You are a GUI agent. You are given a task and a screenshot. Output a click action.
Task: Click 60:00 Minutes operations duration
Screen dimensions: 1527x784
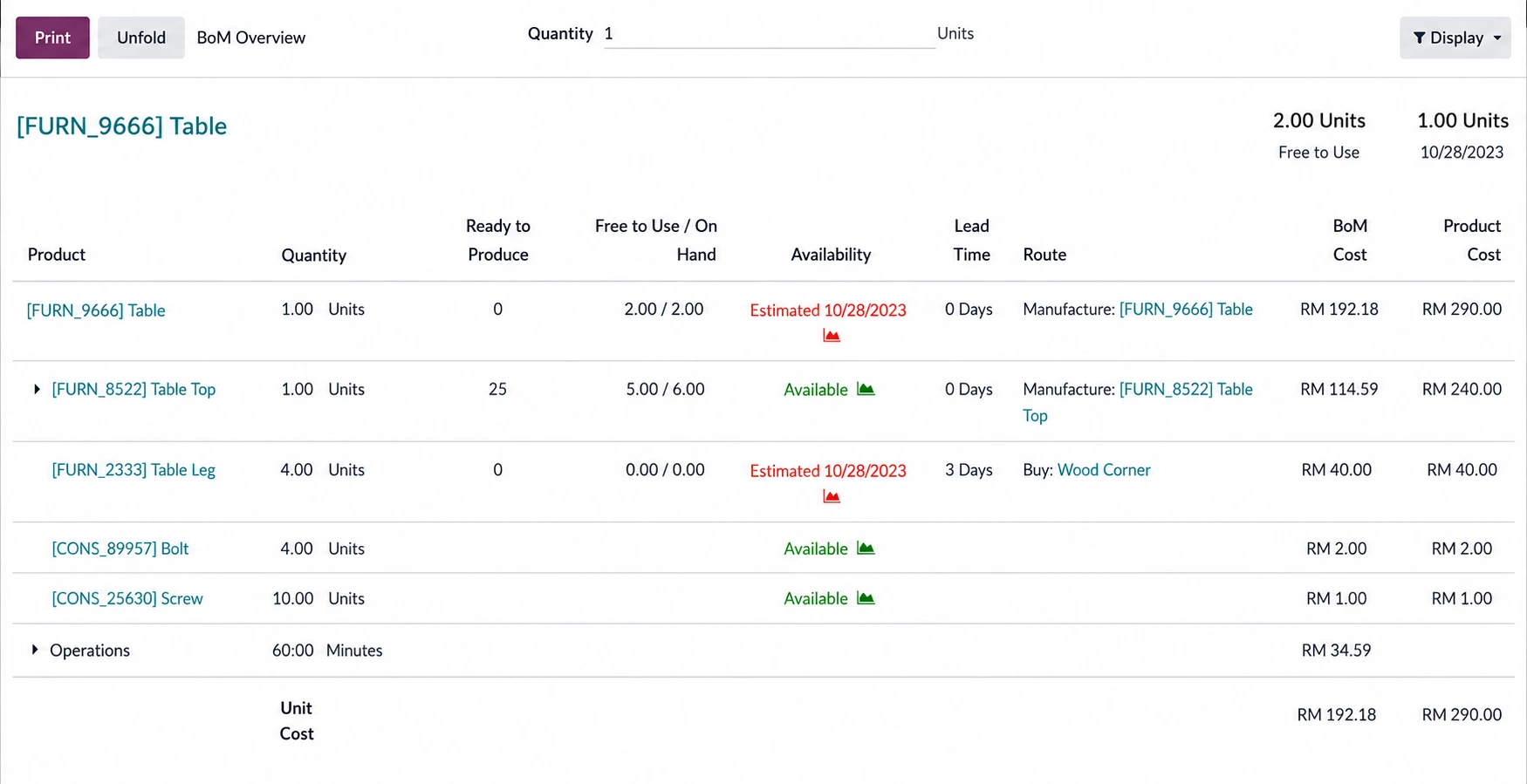[327, 651]
